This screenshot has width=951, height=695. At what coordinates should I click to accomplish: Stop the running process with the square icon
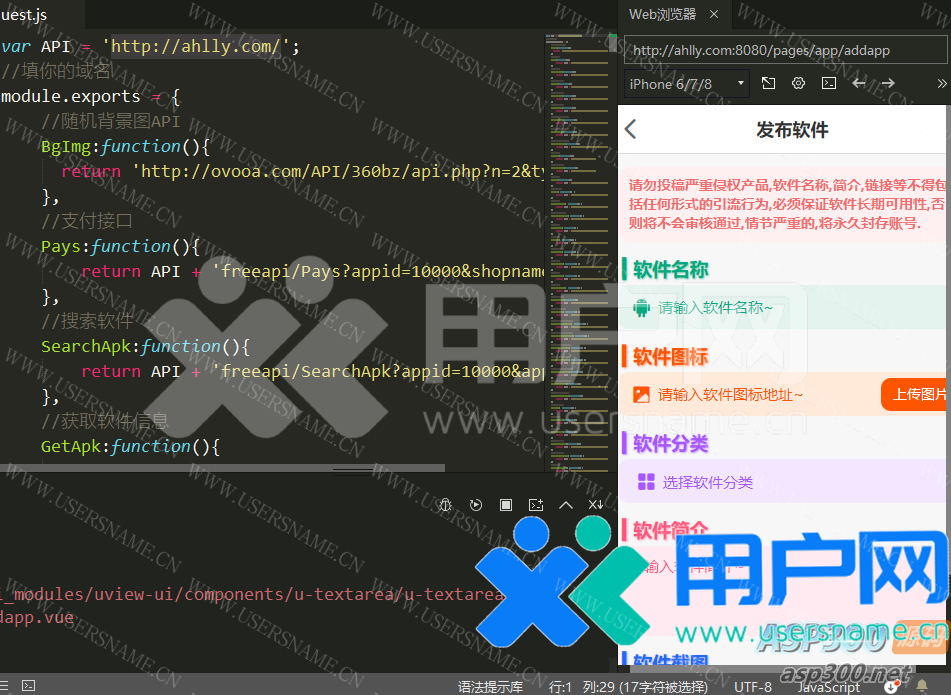click(x=506, y=505)
